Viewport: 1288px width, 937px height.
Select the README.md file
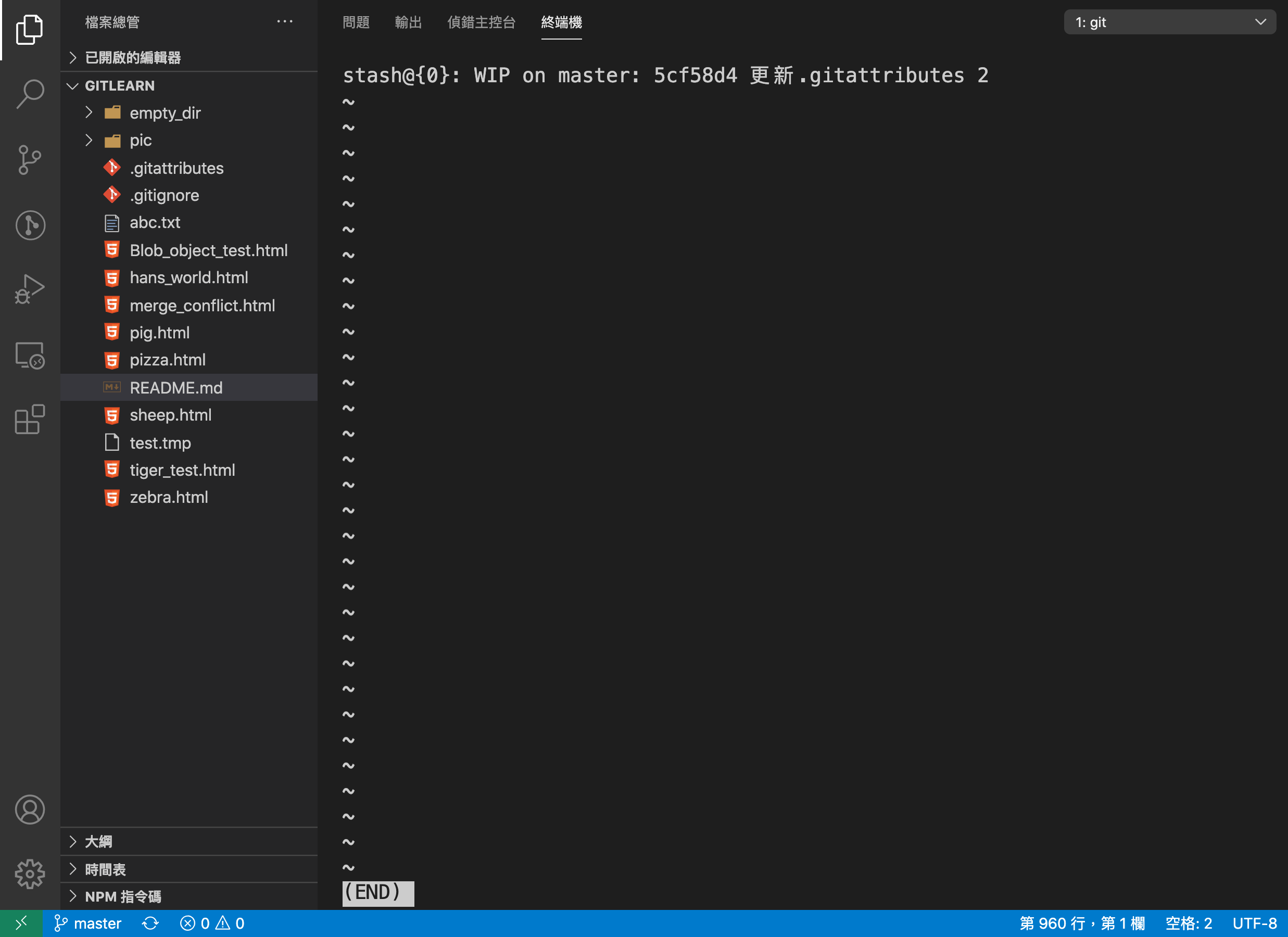click(188, 387)
